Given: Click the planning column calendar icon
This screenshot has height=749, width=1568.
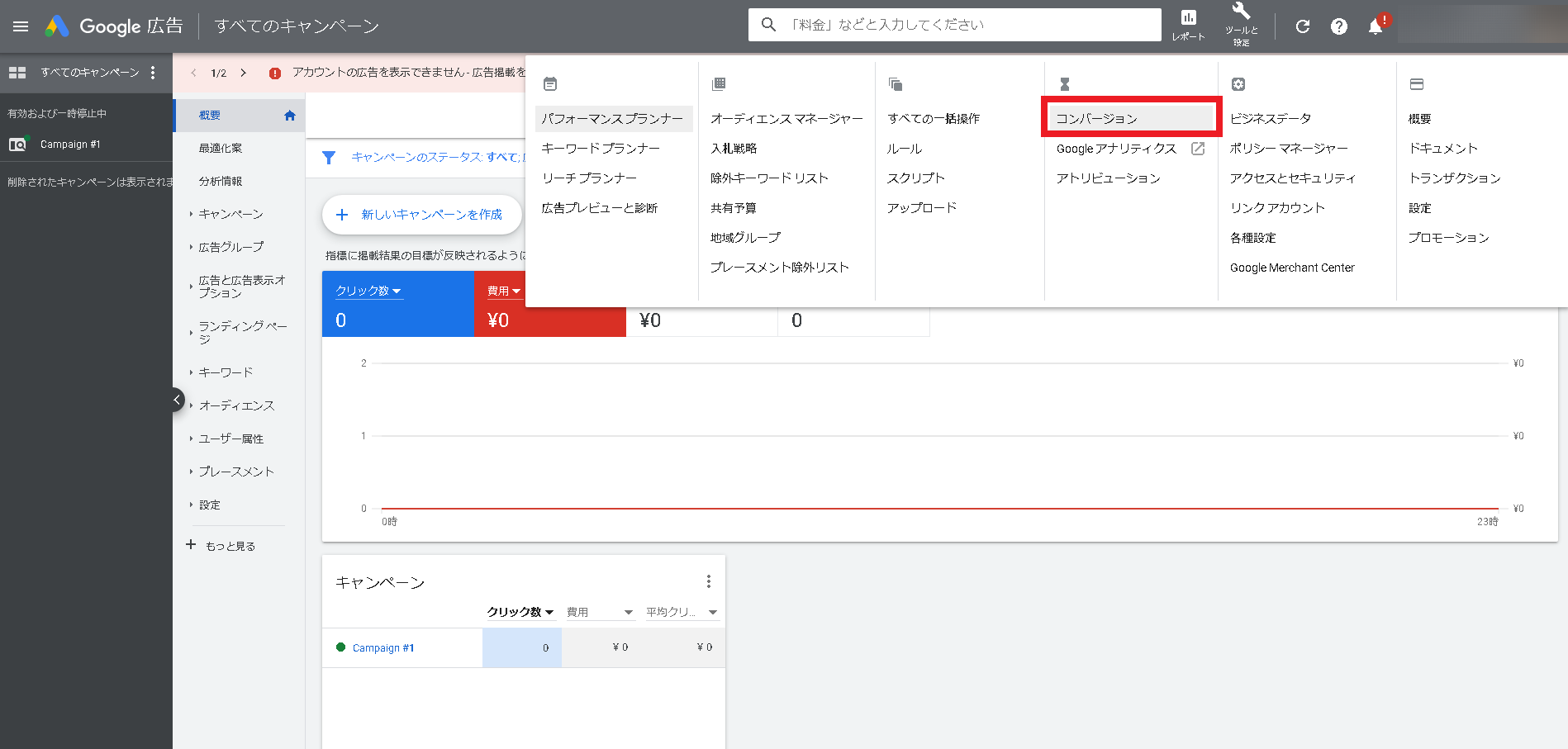Looking at the screenshot, I should pos(550,84).
